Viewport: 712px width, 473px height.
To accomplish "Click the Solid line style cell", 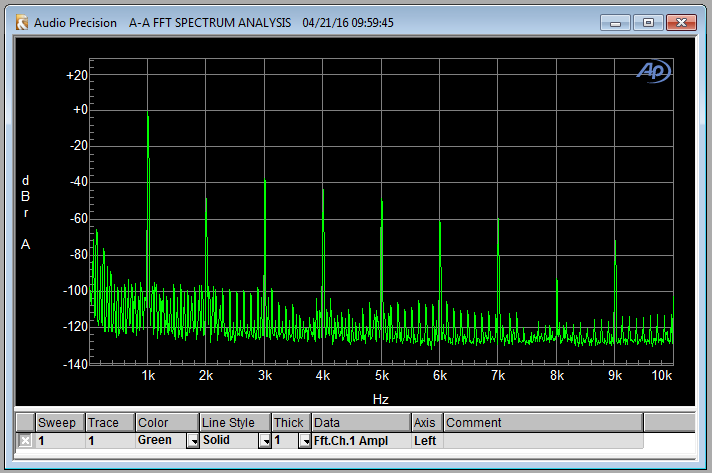I will 229,441.
